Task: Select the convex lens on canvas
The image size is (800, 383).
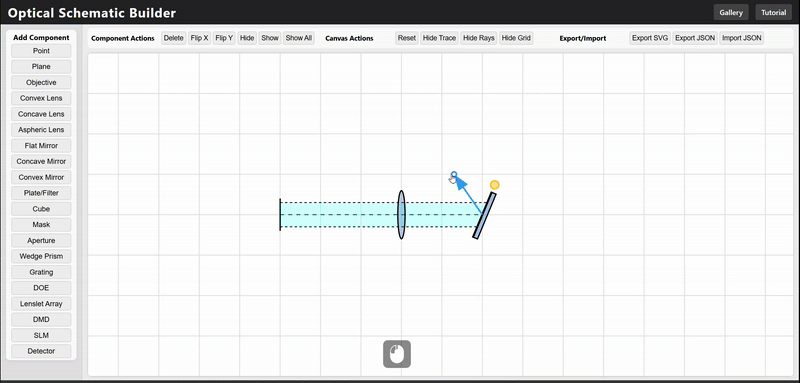Action: (x=402, y=215)
